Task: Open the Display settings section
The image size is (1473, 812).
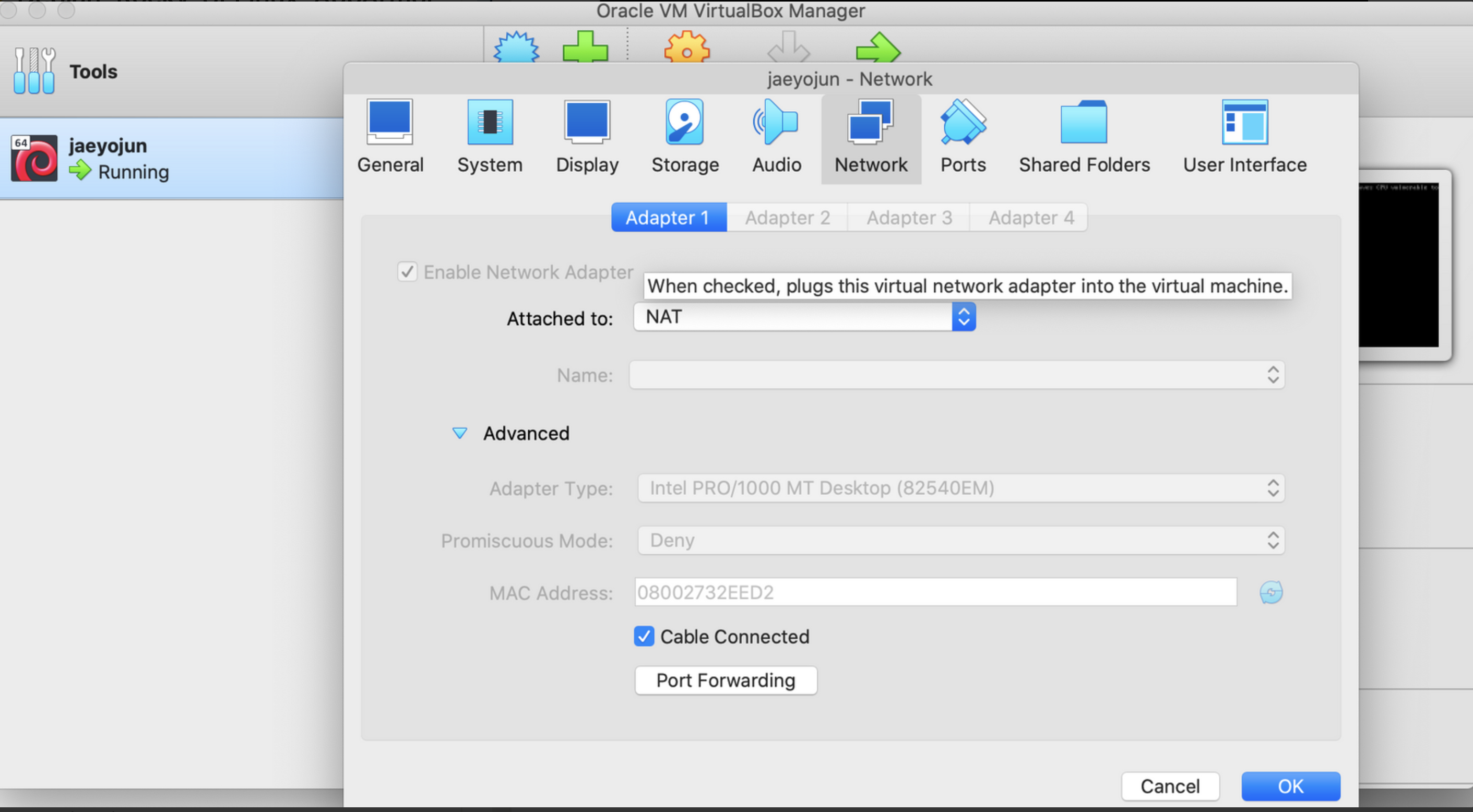Action: [587, 136]
